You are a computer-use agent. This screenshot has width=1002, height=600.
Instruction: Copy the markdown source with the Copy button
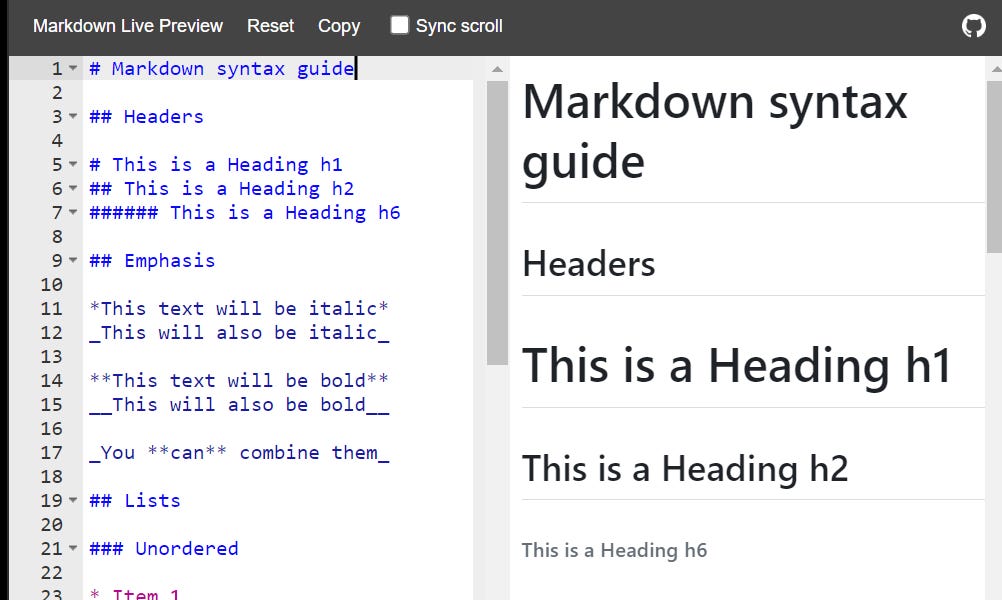[x=339, y=26]
